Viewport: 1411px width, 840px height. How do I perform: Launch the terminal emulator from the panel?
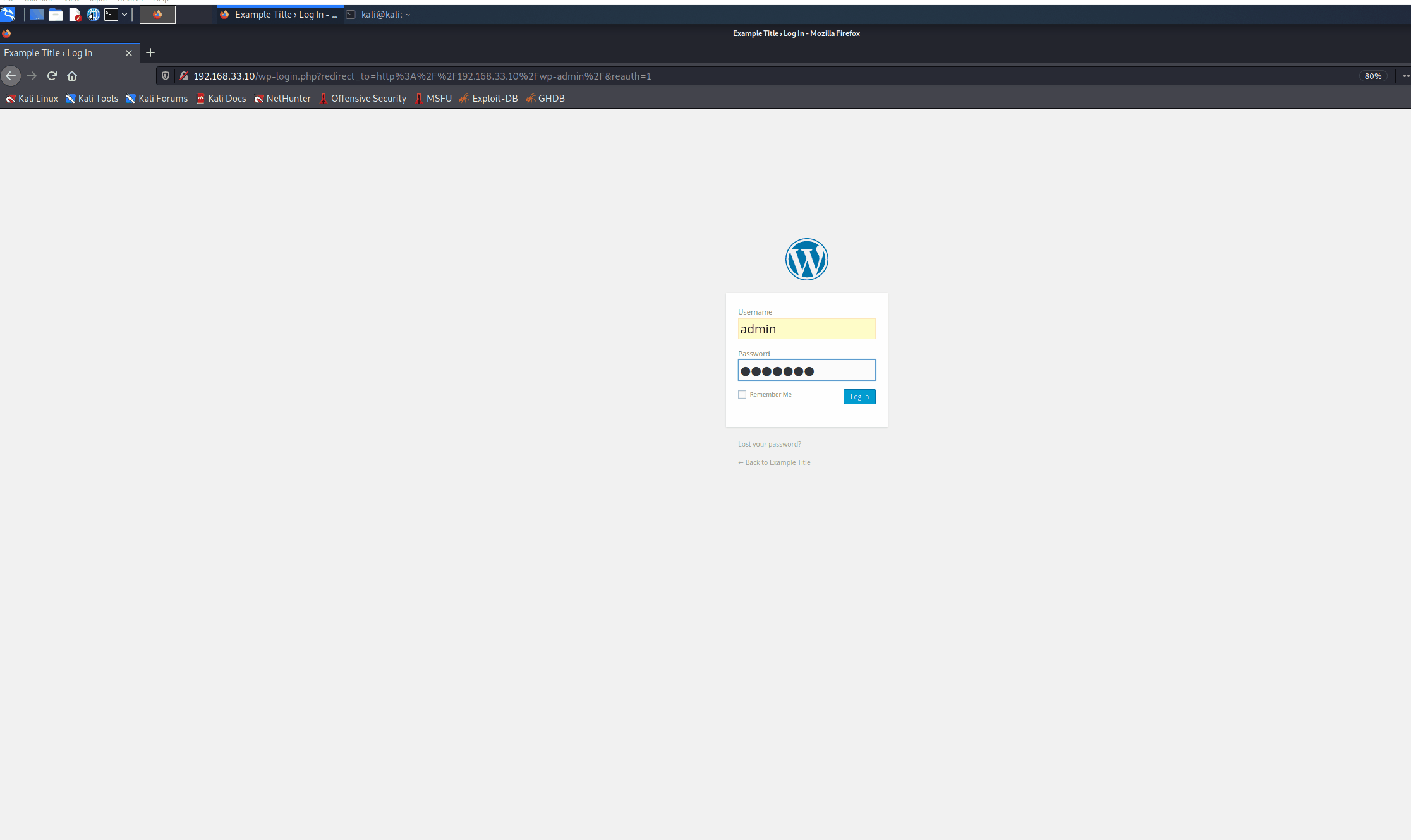coord(111,15)
